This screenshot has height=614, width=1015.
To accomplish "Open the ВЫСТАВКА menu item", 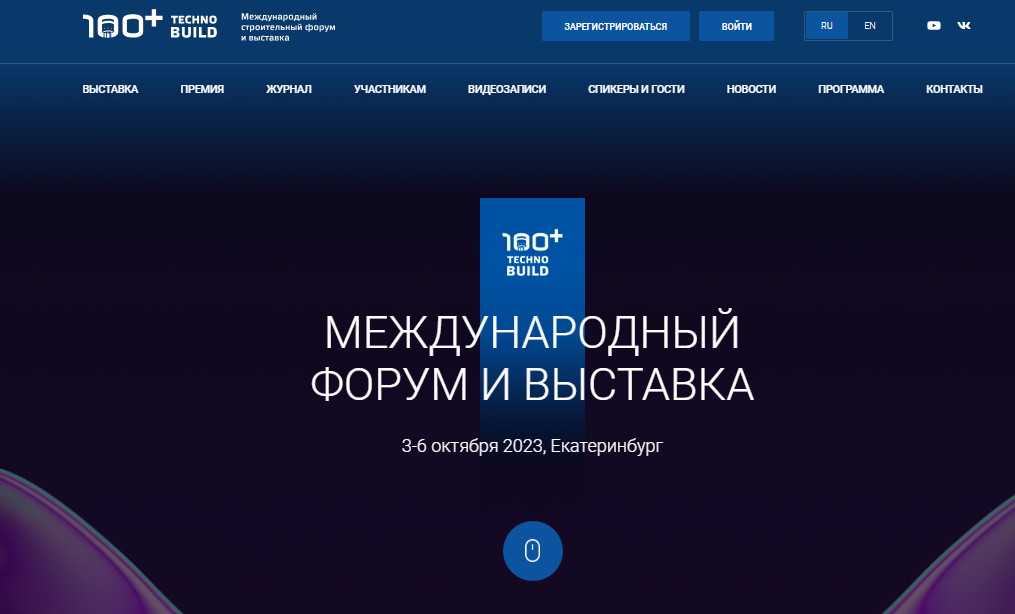I will pyautogui.click(x=110, y=89).
